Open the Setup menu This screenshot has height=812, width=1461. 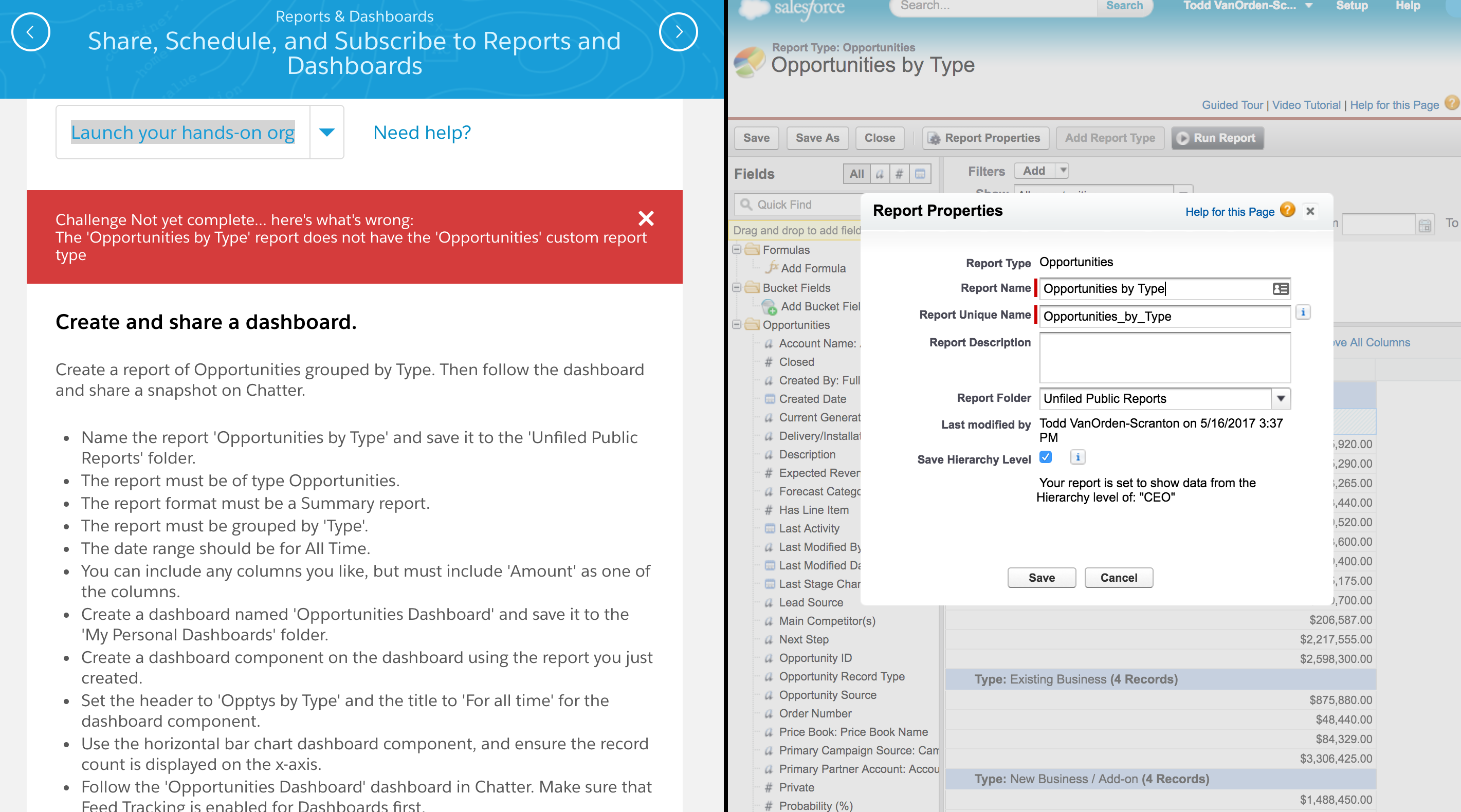pos(1352,6)
